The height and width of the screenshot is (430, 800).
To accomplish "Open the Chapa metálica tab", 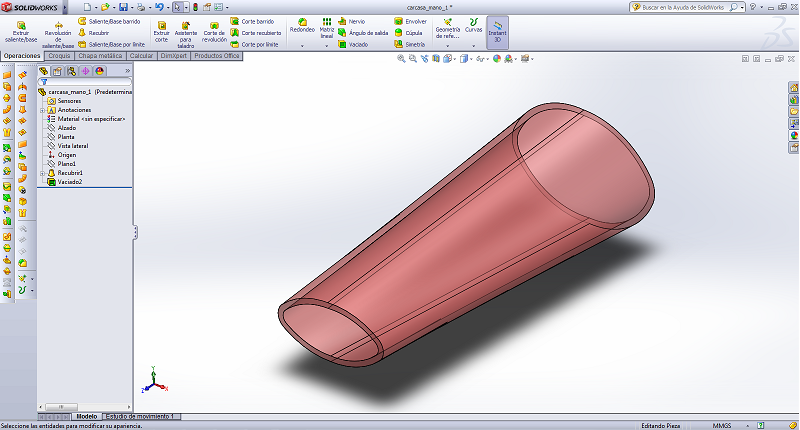I will coord(100,56).
